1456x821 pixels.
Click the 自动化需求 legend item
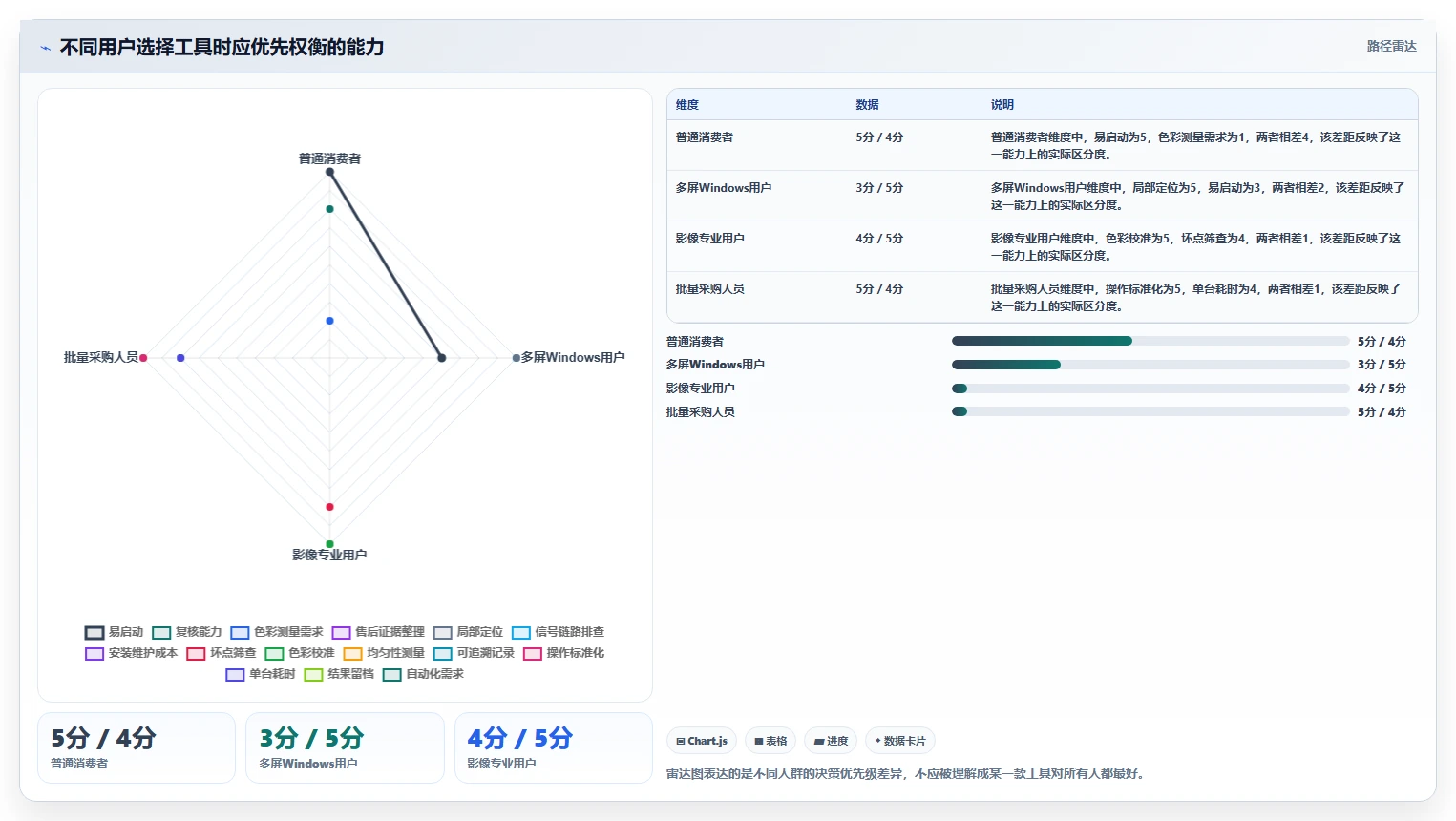coord(423,674)
